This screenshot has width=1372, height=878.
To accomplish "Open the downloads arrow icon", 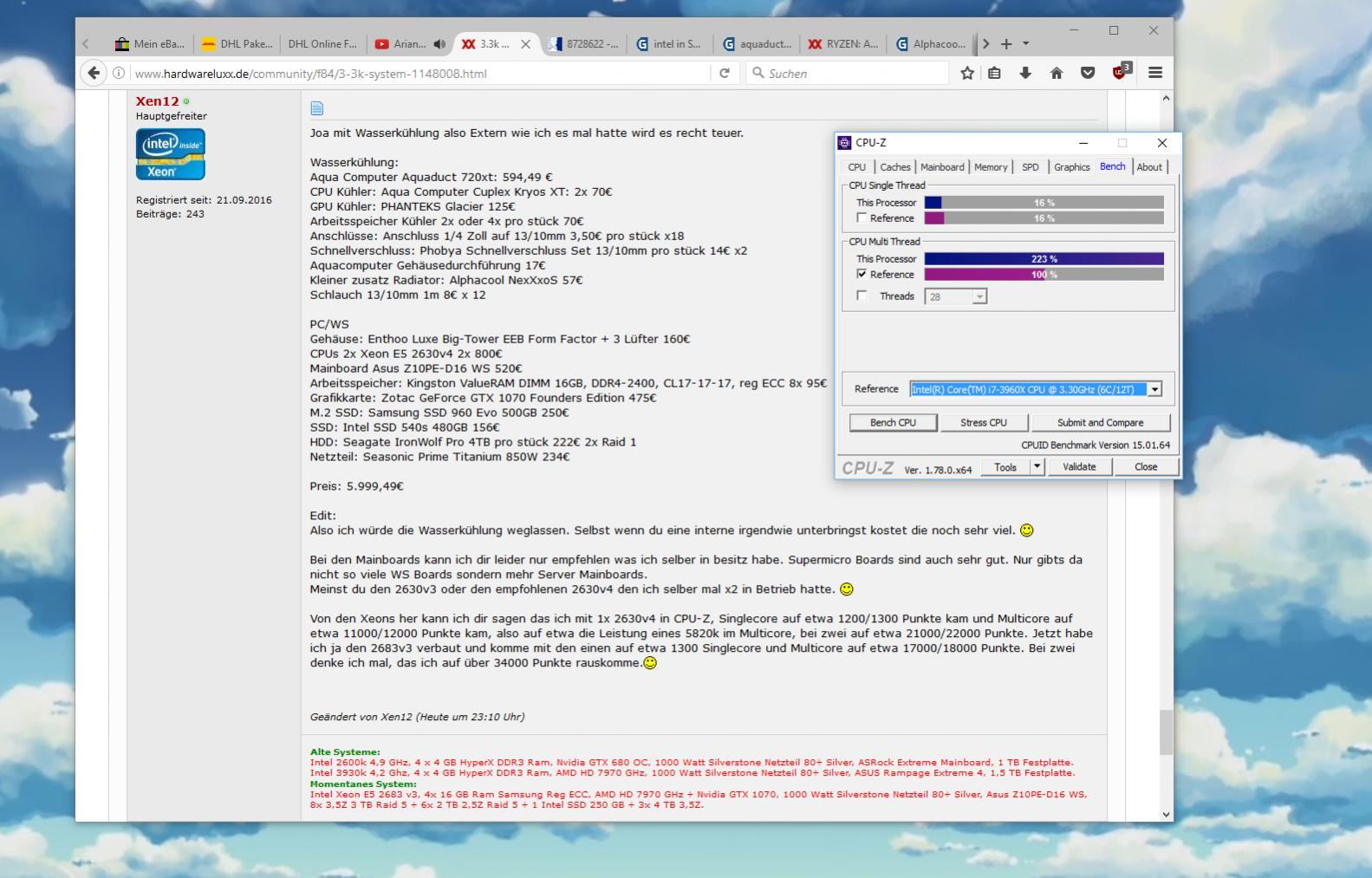I will click(1025, 74).
